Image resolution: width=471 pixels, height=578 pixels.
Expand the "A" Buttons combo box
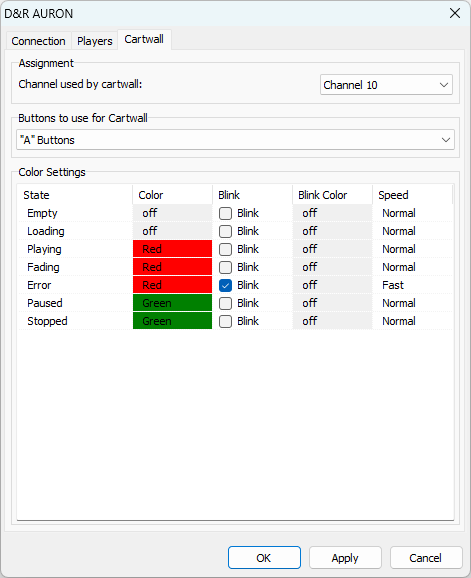[235, 140]
